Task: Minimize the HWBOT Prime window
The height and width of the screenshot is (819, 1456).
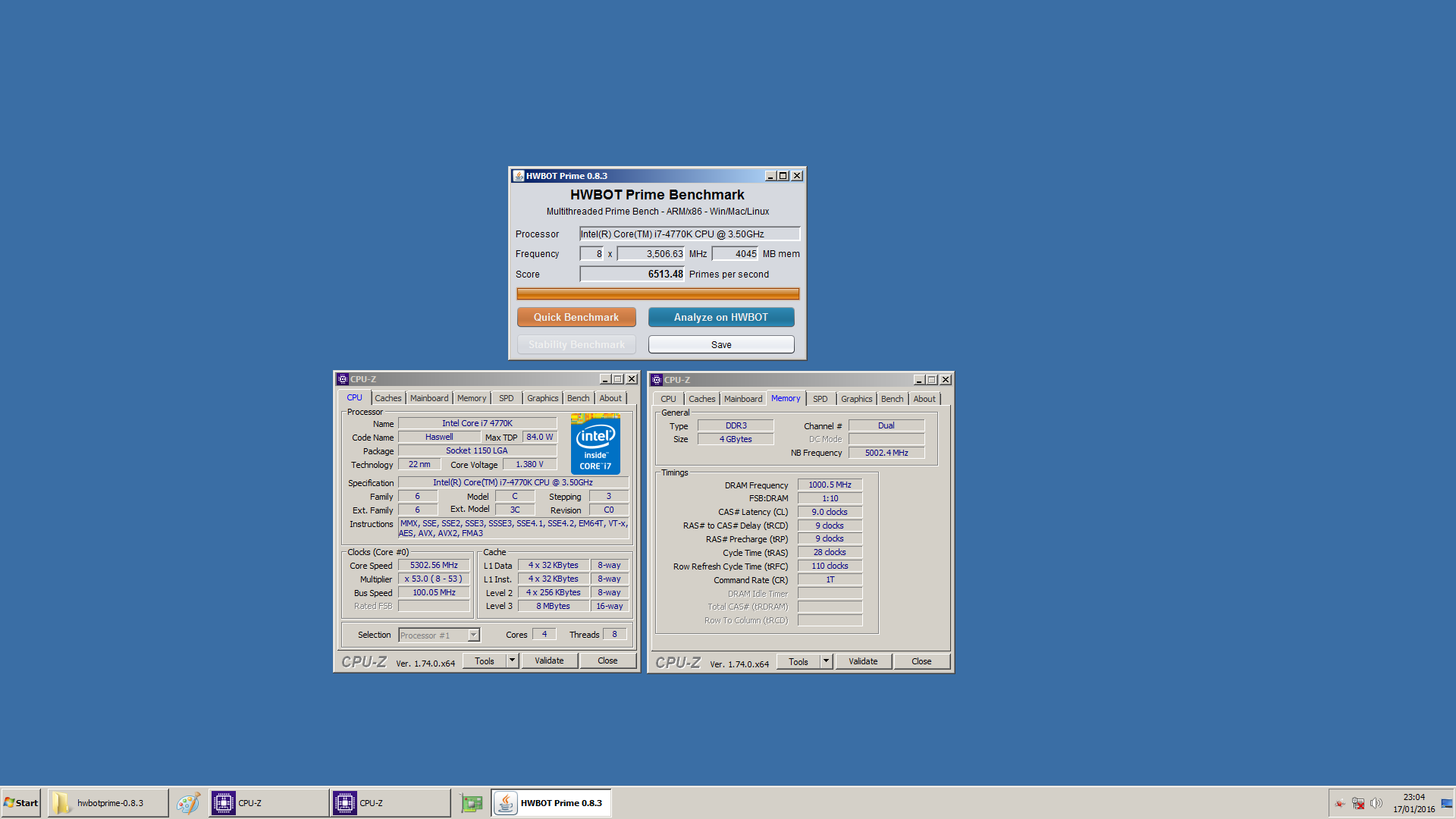Action: tap(770, 176)
